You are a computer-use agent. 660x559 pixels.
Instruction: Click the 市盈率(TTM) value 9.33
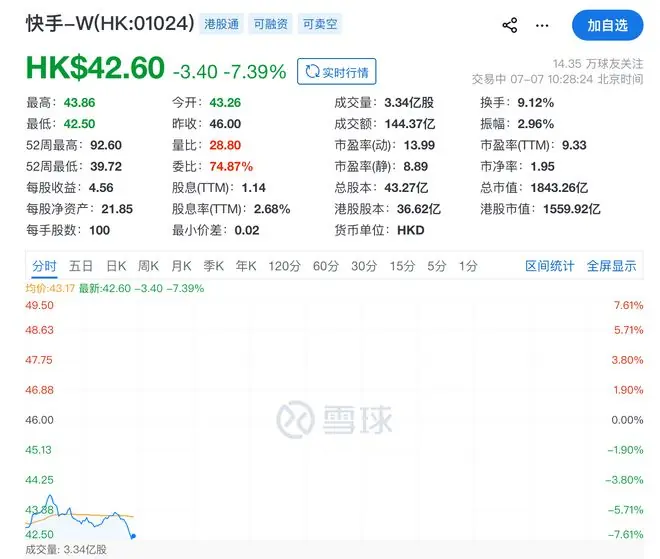574,145
